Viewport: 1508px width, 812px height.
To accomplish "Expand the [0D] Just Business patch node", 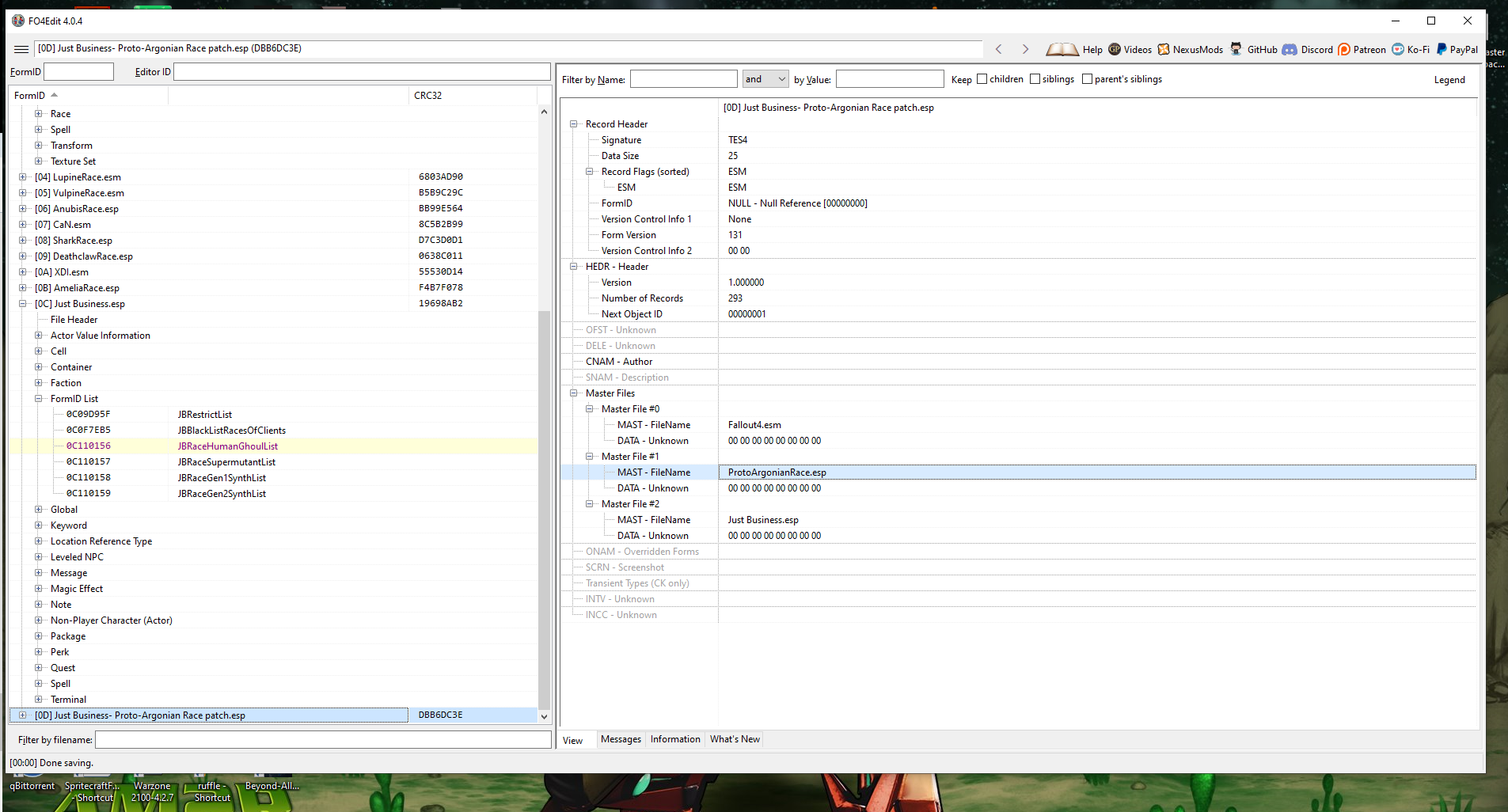I will (23, 715).
